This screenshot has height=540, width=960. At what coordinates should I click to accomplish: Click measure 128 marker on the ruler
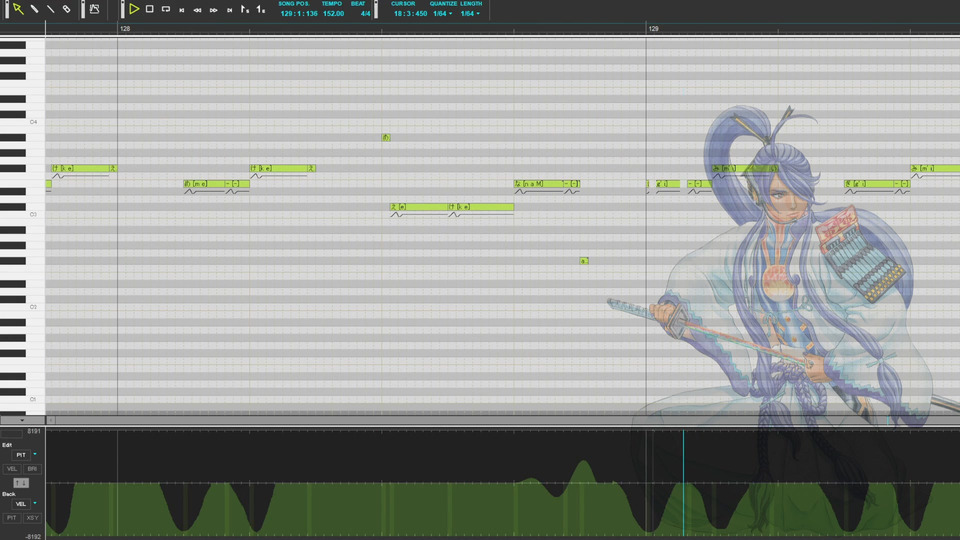coord(125,29)
